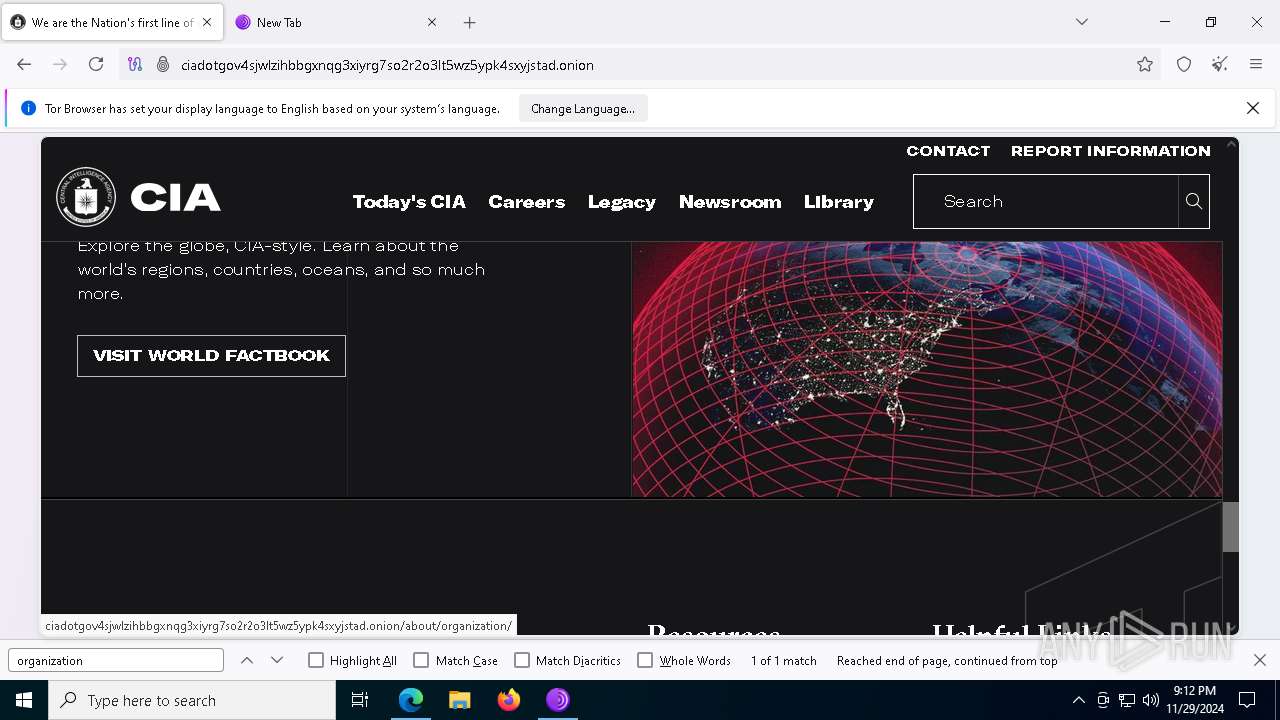Click the Change Language button
This screenshot has height=720, width=1280.
(x=583, y=108)
